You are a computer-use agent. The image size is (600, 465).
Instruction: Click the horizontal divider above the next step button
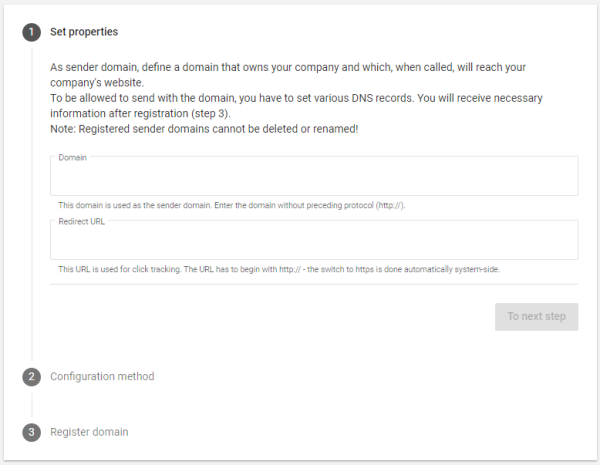pyautogui.click(x=314, y=284)
